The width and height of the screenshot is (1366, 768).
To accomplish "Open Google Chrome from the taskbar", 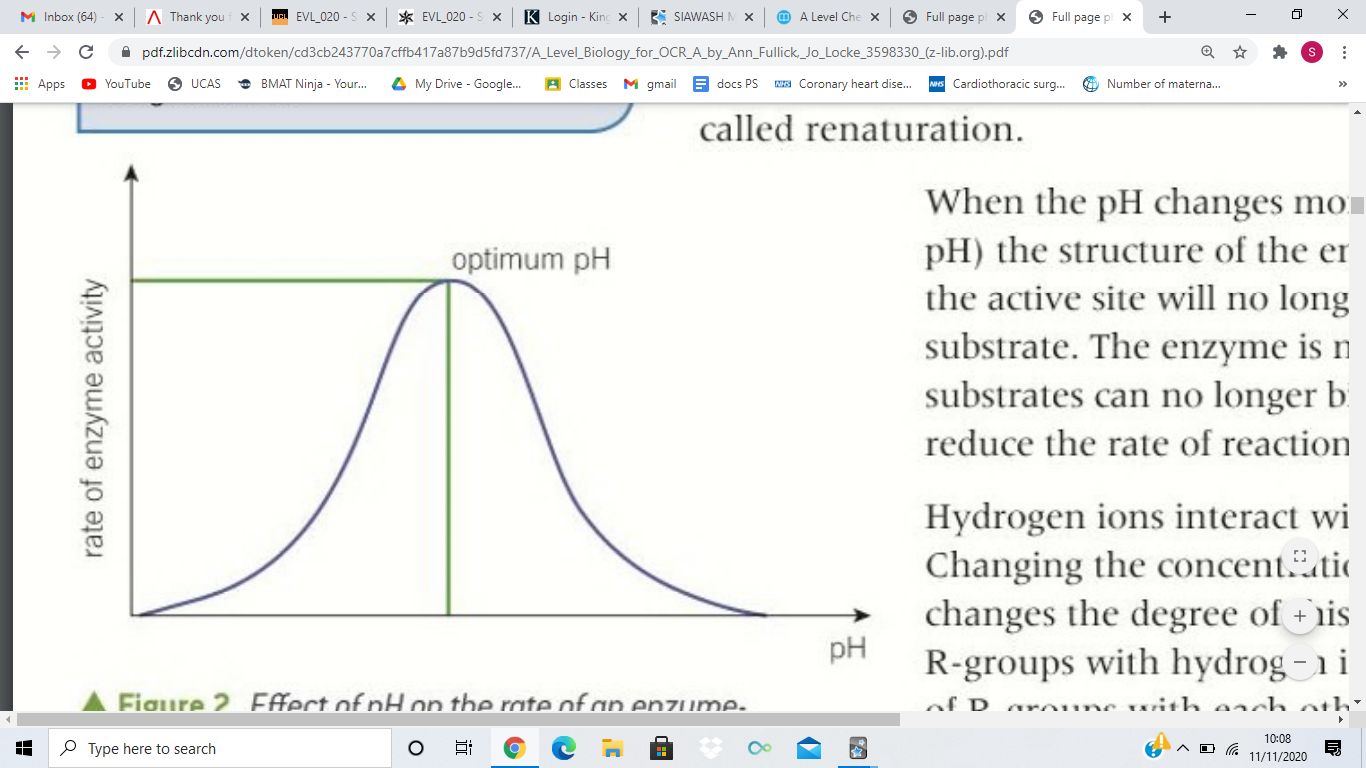I will tap(514, 748).
